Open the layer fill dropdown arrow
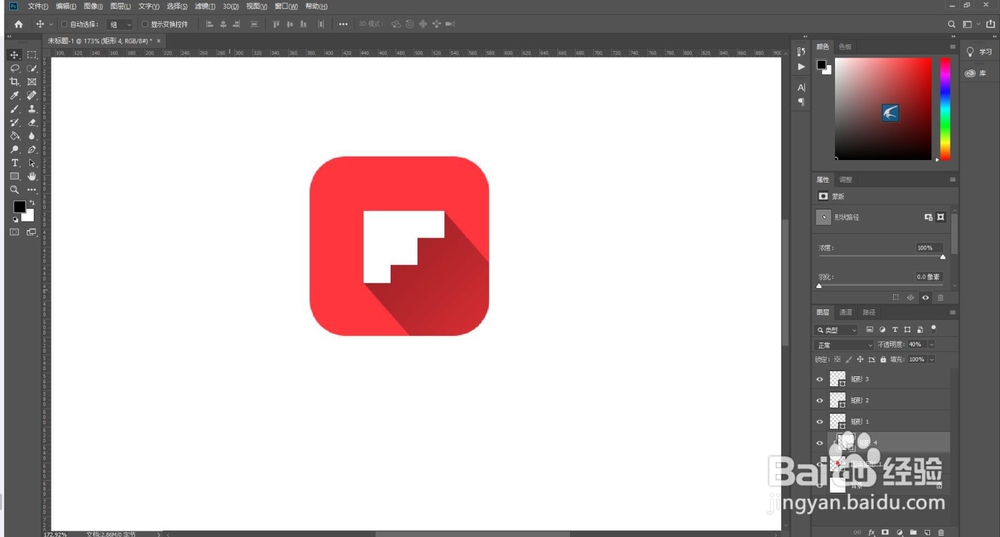Screen dimensions: 1000x537 (932, 360)
